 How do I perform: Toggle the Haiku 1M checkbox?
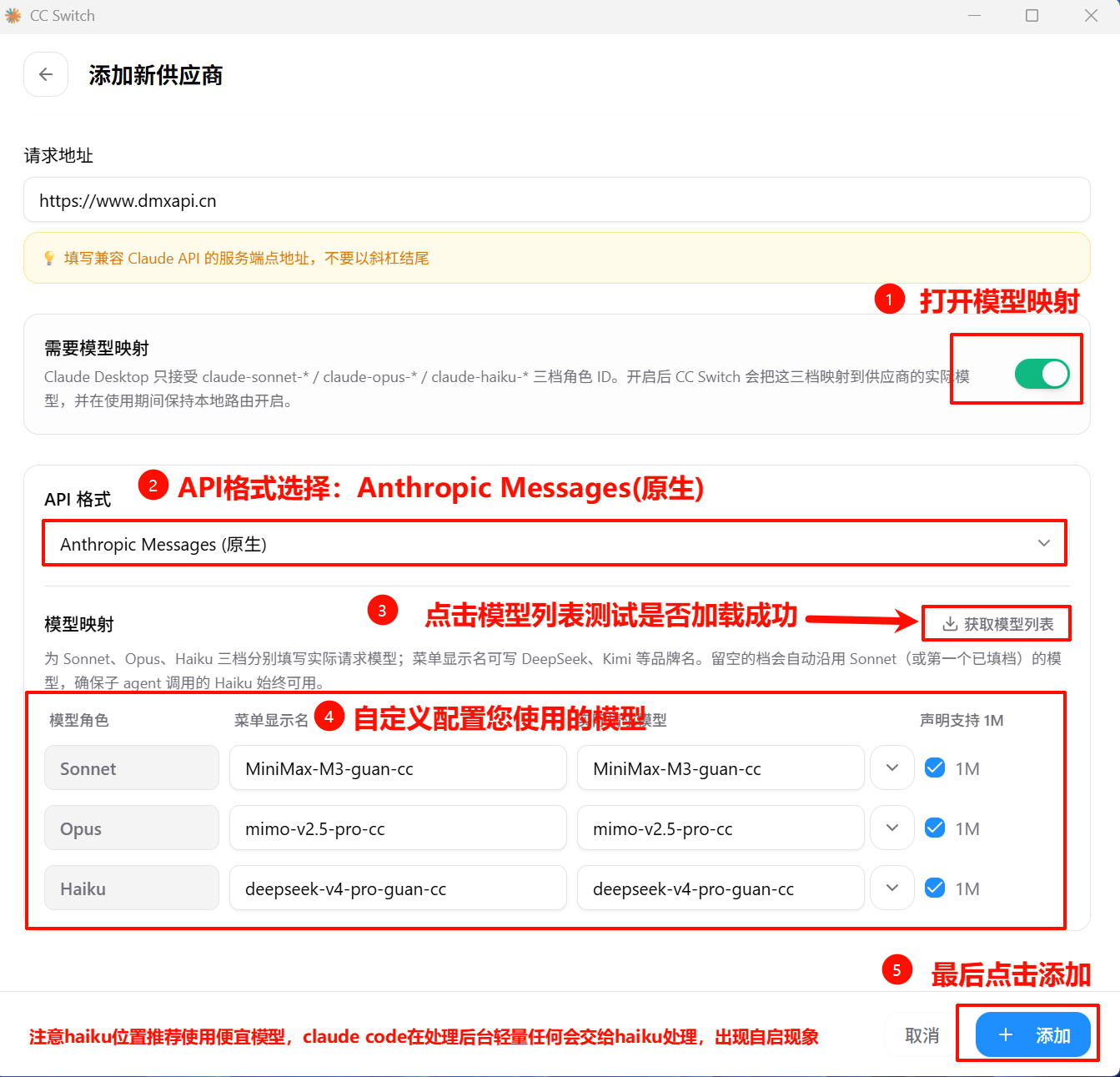935,888
